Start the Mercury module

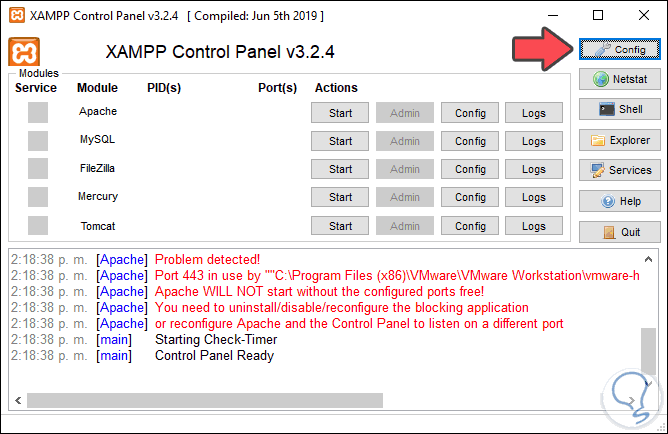coord(340,197)
